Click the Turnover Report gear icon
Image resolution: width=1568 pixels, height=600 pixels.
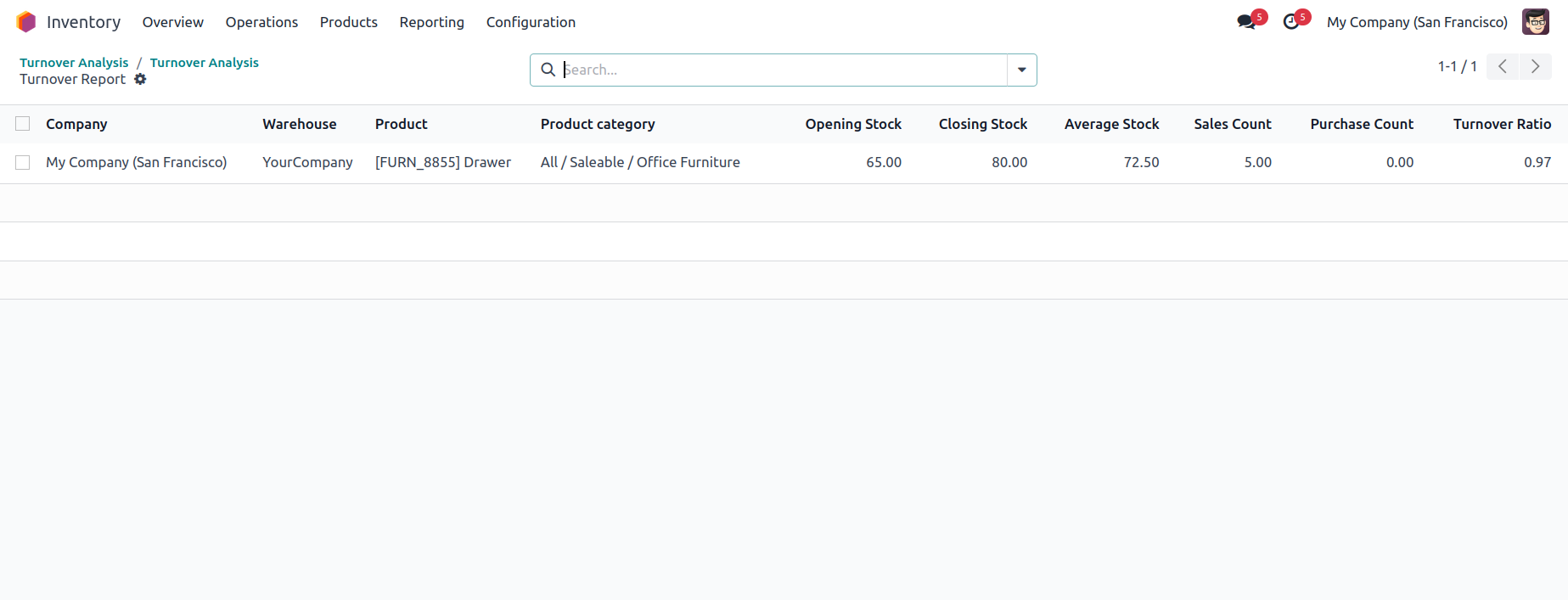(140, 79)
